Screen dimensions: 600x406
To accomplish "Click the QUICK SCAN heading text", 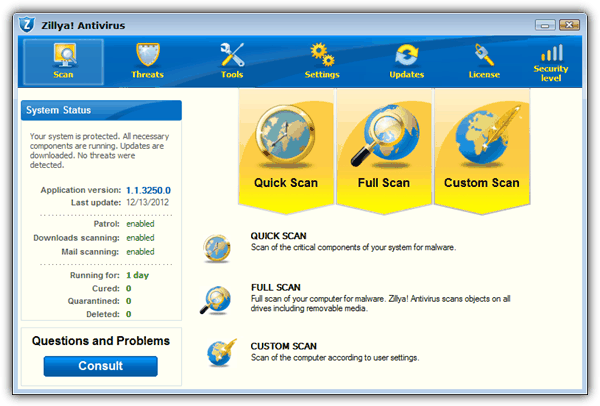I will [279, 236].
